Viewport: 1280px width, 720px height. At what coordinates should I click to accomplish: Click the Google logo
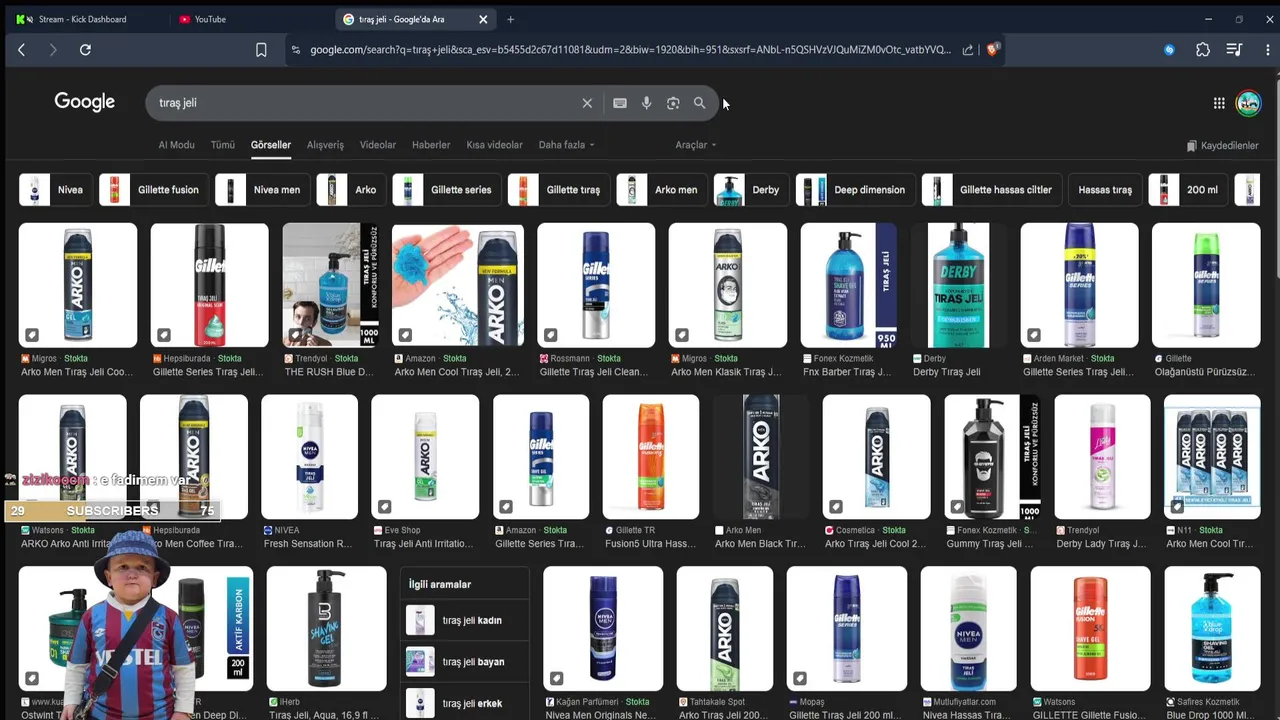84,102
